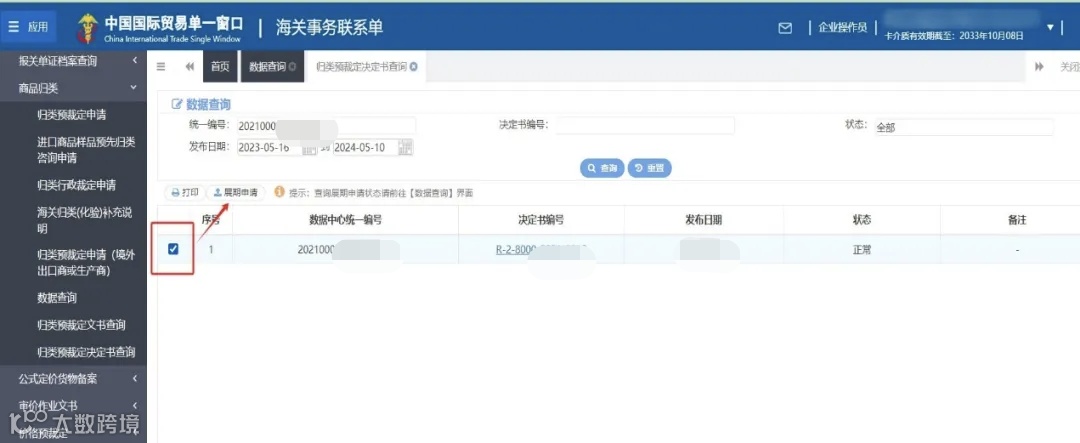Close the 归类预裁定决定书查询 tab
This screenshot has width=1080, height=443.
414,67
